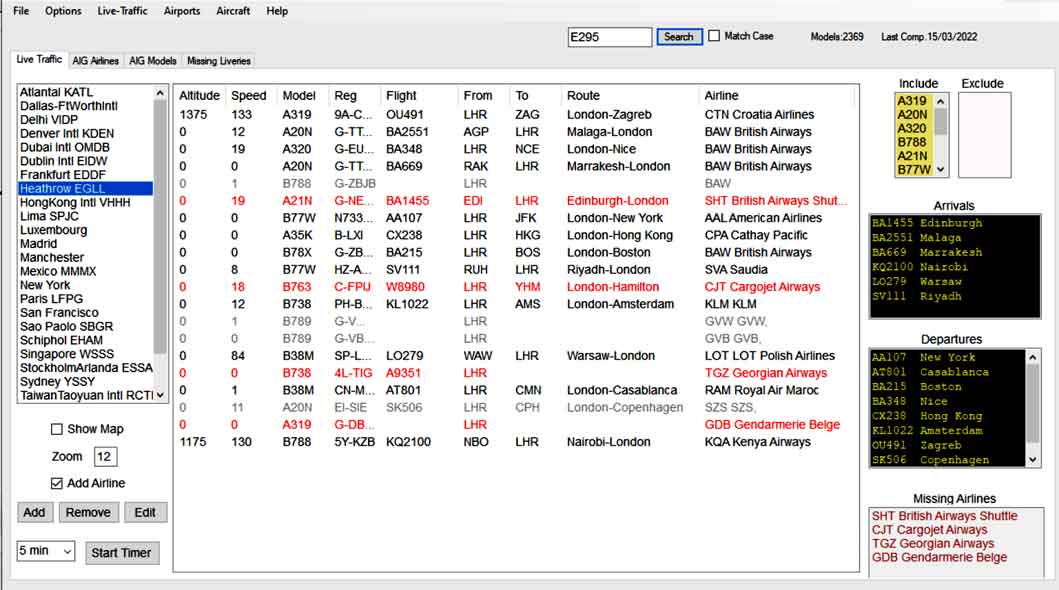Select flight LO279 Warsaw-London row
Screen dimensions: 1059x590
pyautogui.click(x=515, y=356)
